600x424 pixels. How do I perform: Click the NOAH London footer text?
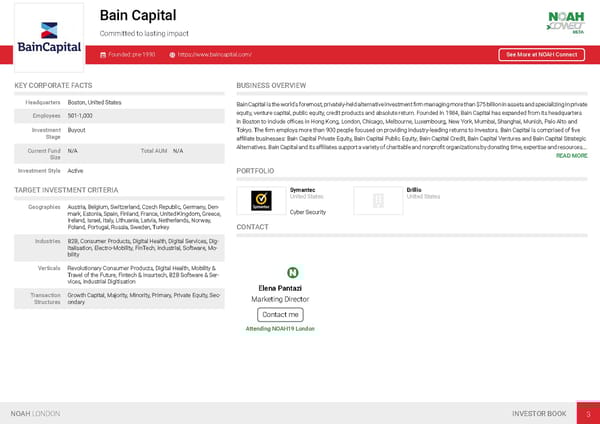(35, 413)
